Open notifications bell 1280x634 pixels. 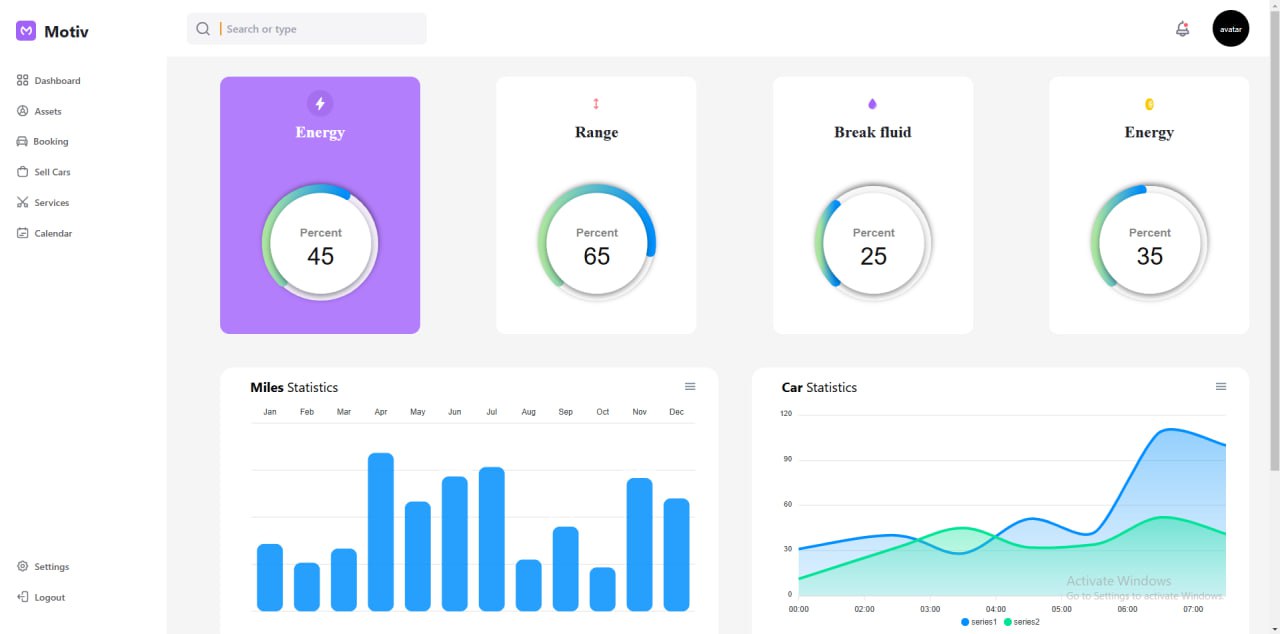pos(1182,29)
